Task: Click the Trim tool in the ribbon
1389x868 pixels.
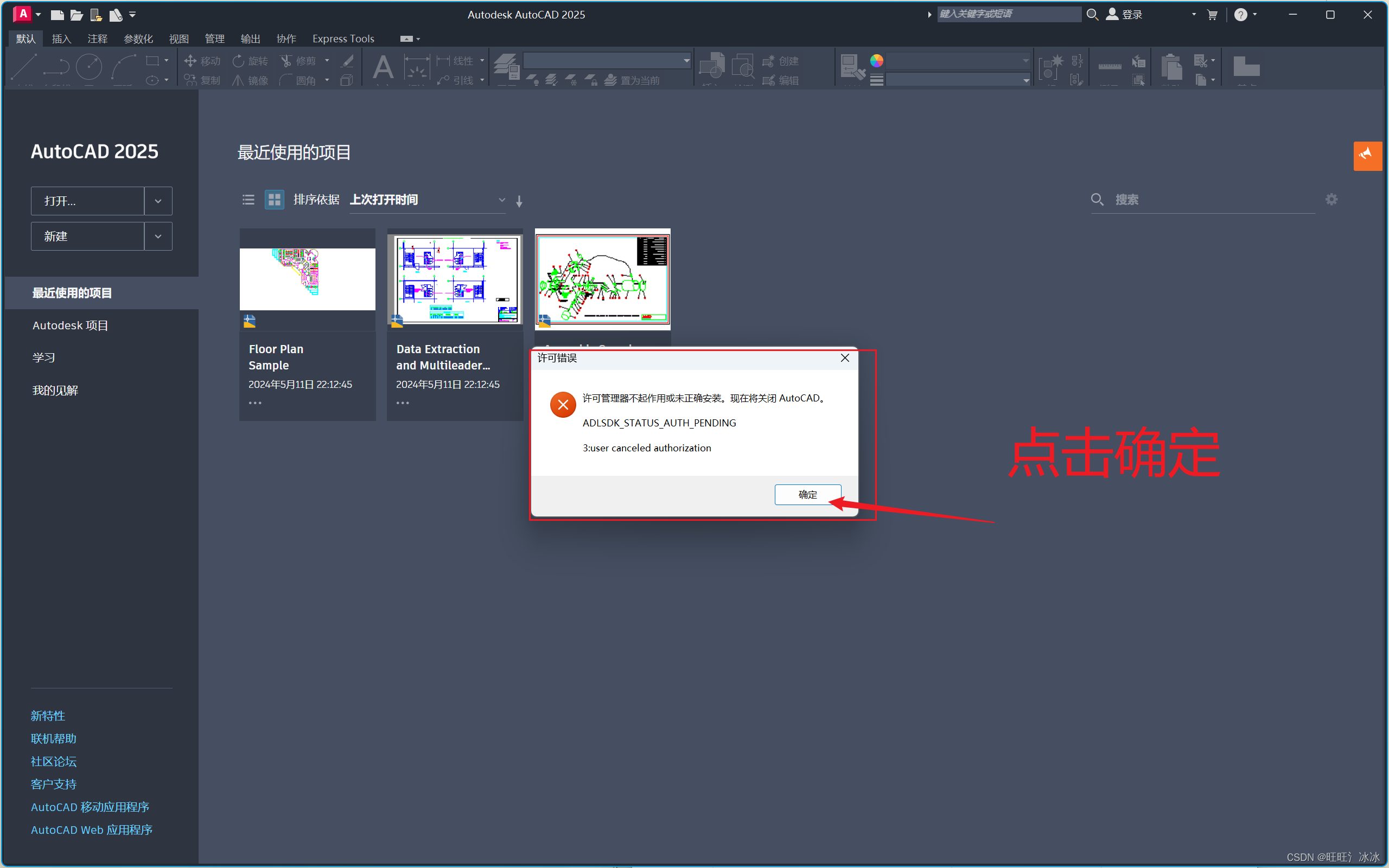Action: tap(298, 61)
